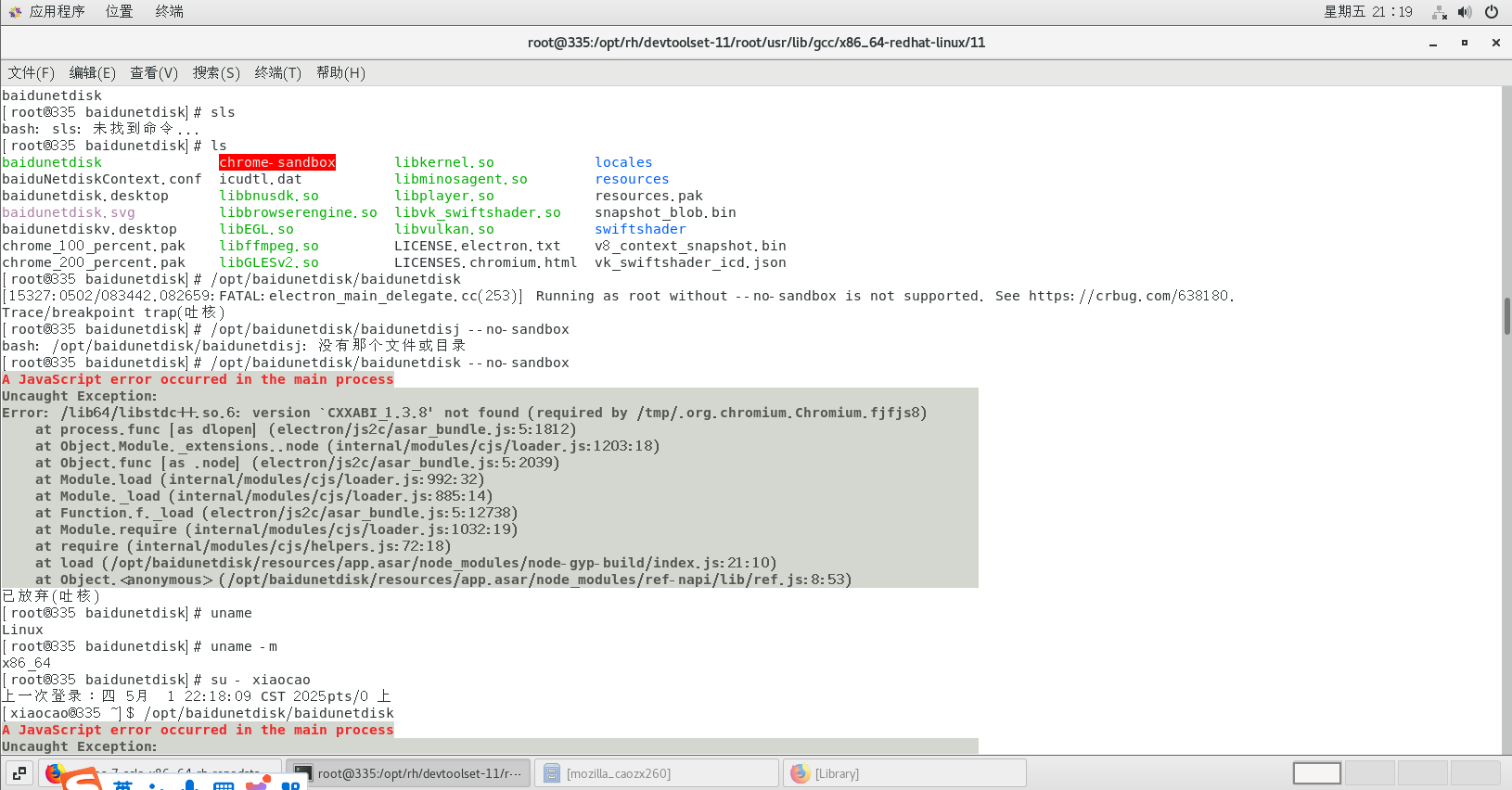This screenshot has width=1512, height=790.
Task: Open the 查看(V) menu
Action: pyautogui.click(x=154, y=72)
